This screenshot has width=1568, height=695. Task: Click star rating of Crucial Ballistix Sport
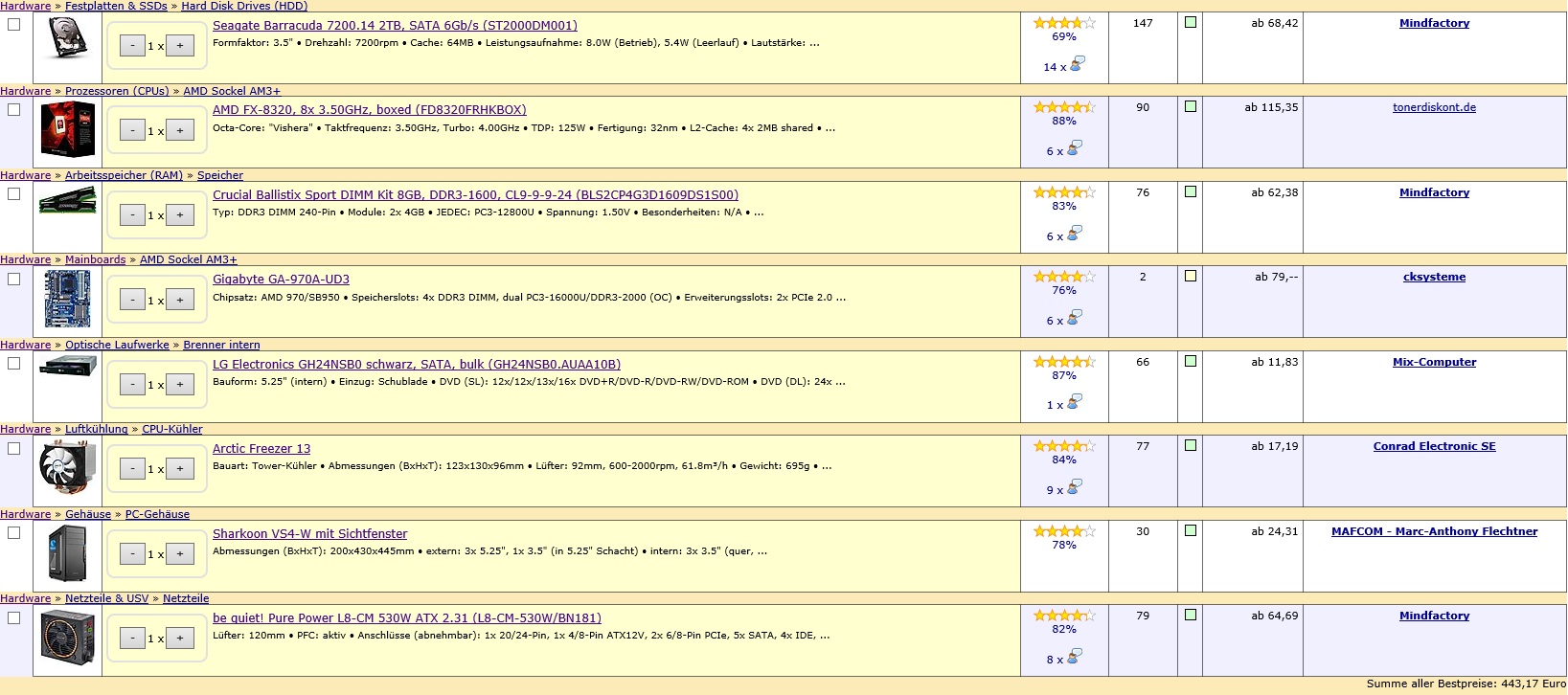[1064, 192]
